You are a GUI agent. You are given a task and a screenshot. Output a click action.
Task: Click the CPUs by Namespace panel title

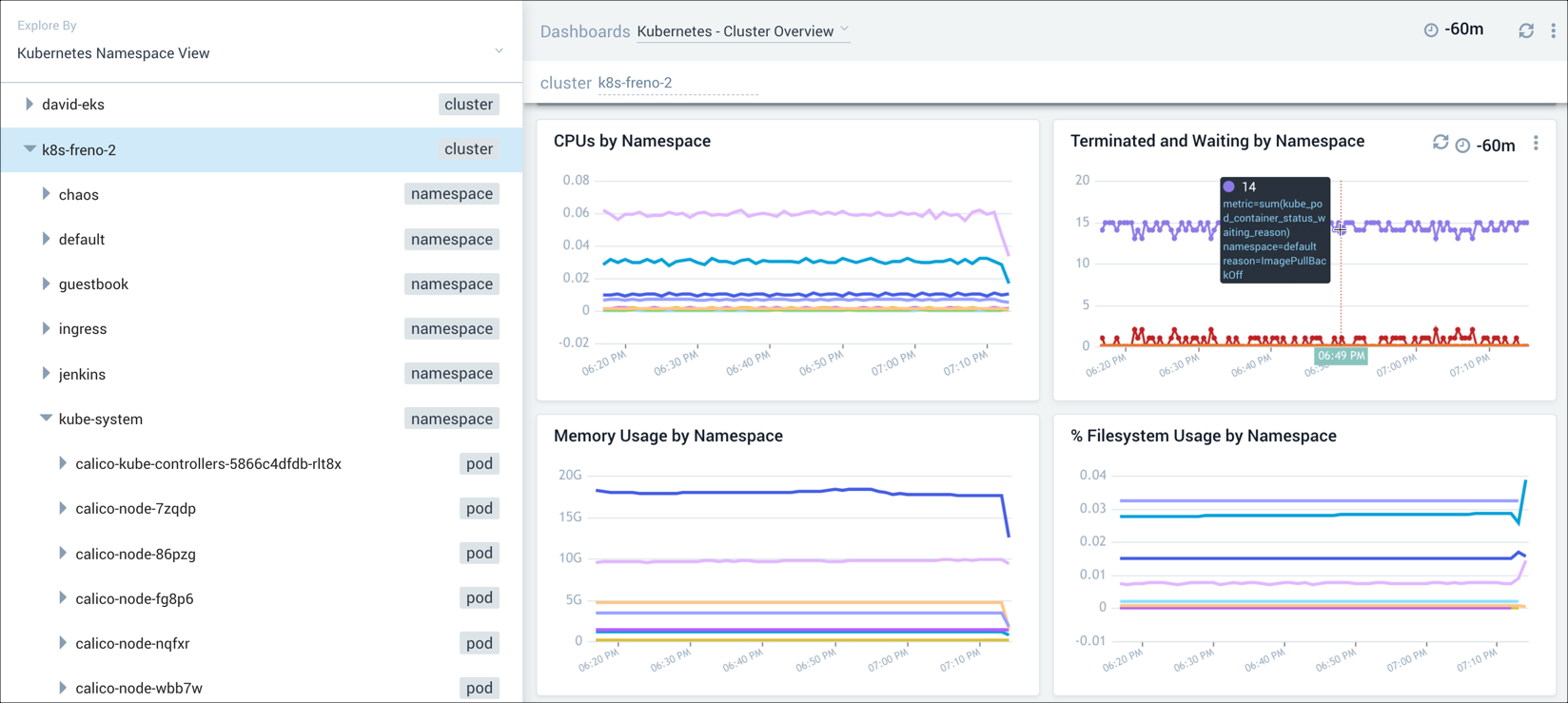pos(632,141)
